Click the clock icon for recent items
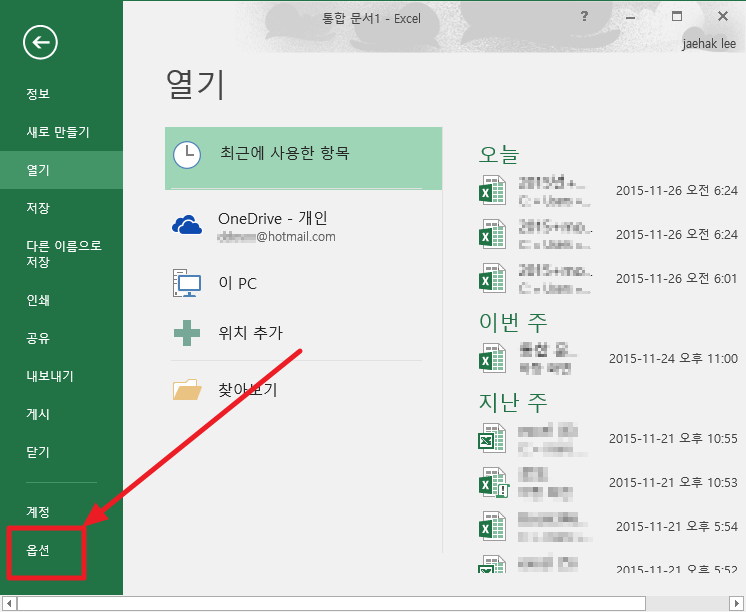Image resolution: width=746 pixels, height=612 pixels. pos(186,155)
